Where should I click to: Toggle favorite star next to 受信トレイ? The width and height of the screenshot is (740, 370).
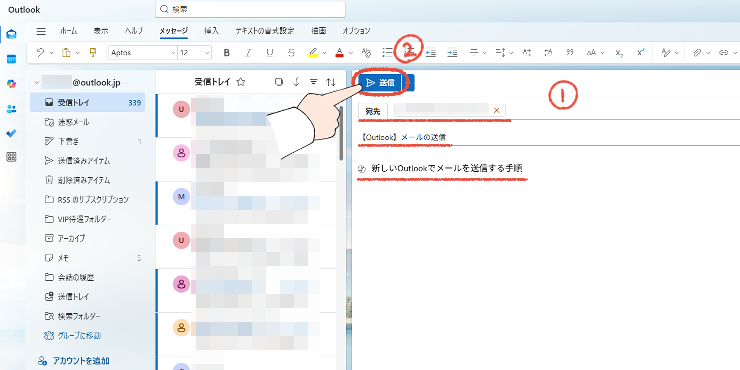[241, 82]
